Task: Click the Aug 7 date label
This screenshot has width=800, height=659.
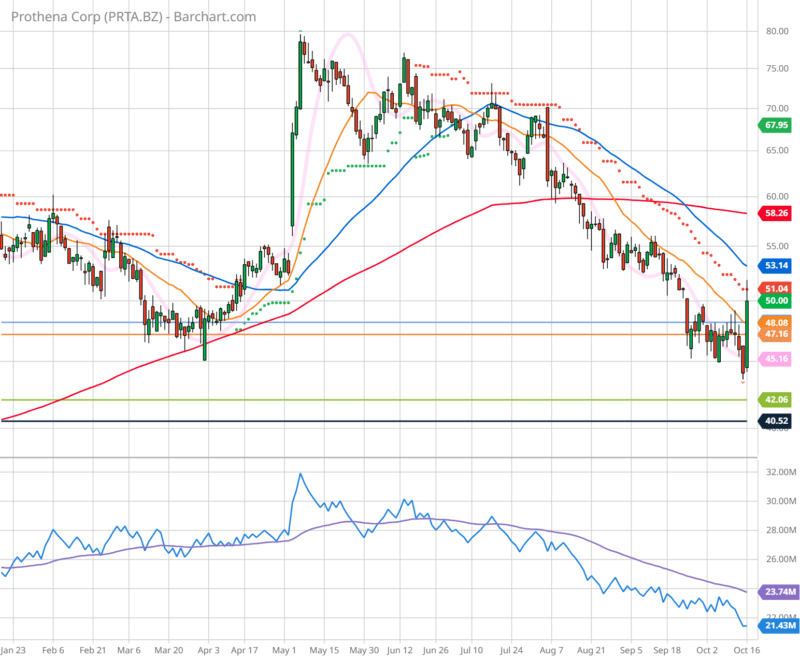Action: click(551, 650)
